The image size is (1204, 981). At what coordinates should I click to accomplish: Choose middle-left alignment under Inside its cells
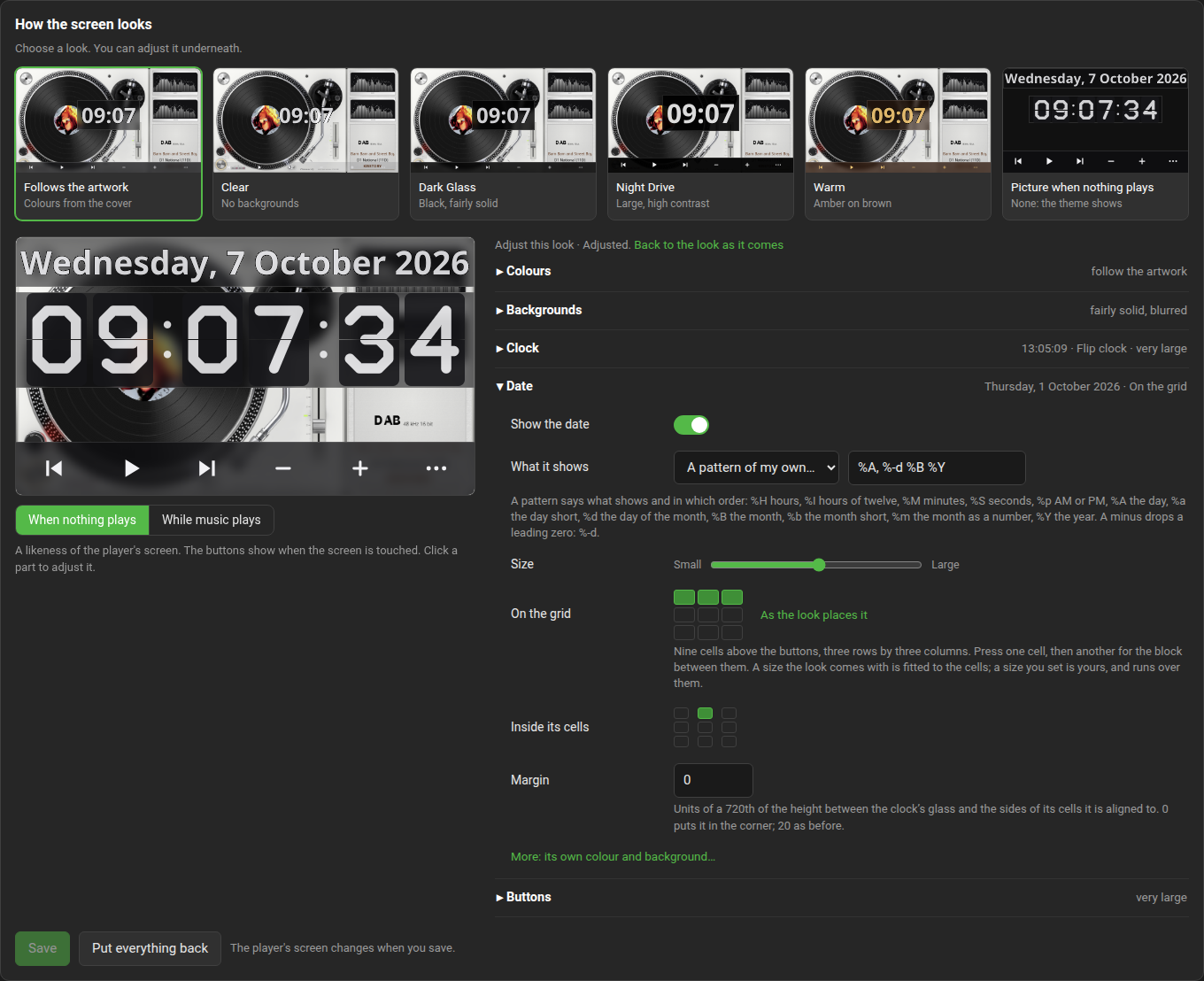681,727
